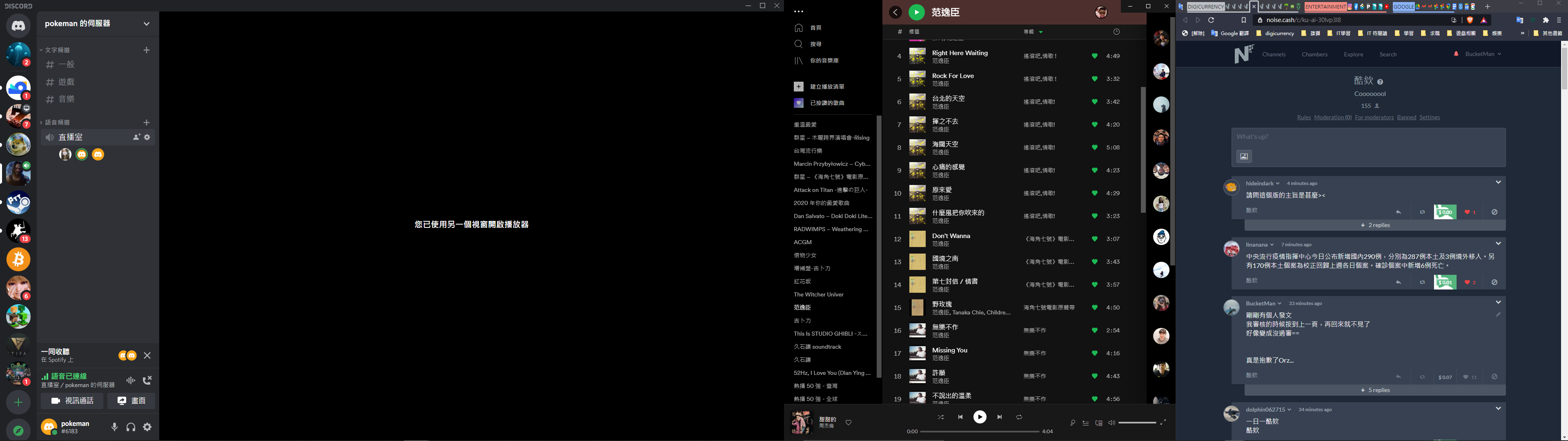Open Discord noise suppression settings

tap(131, 380)
